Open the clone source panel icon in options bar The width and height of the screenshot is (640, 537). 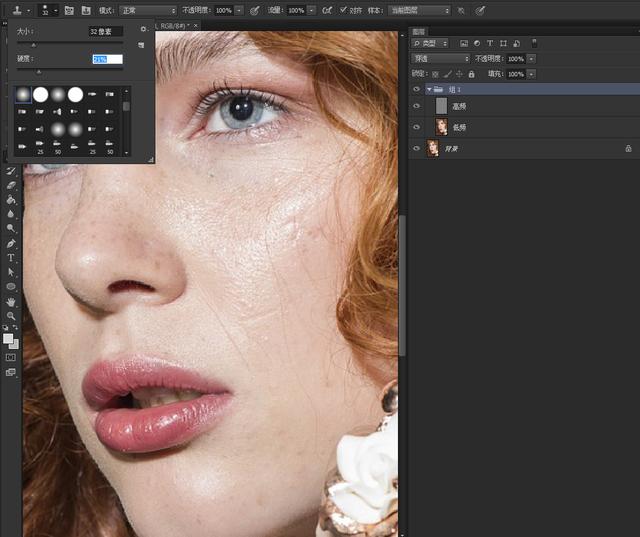(x=87, y=10)
